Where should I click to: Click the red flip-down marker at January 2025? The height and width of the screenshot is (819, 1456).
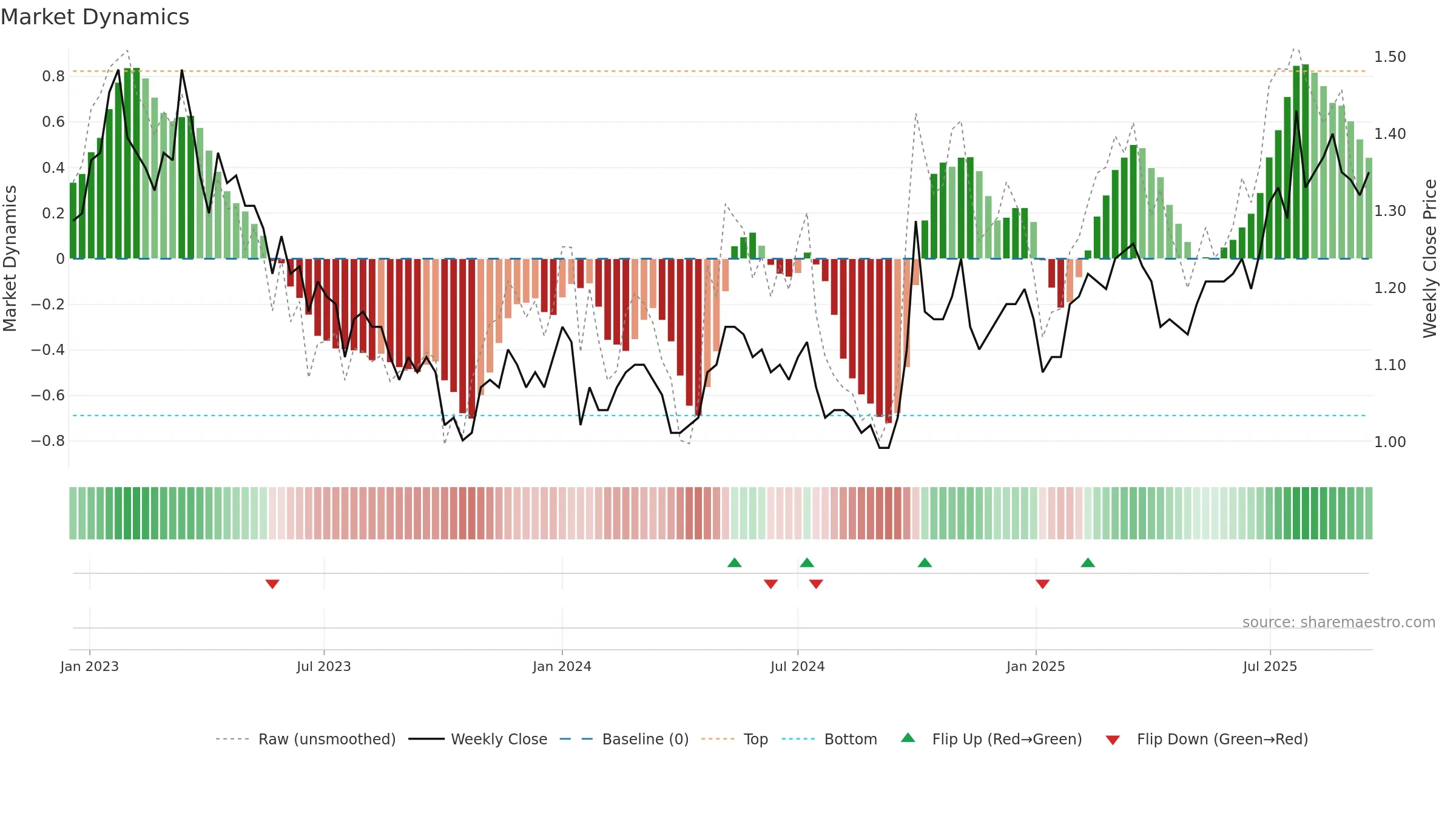(1043, 584)
